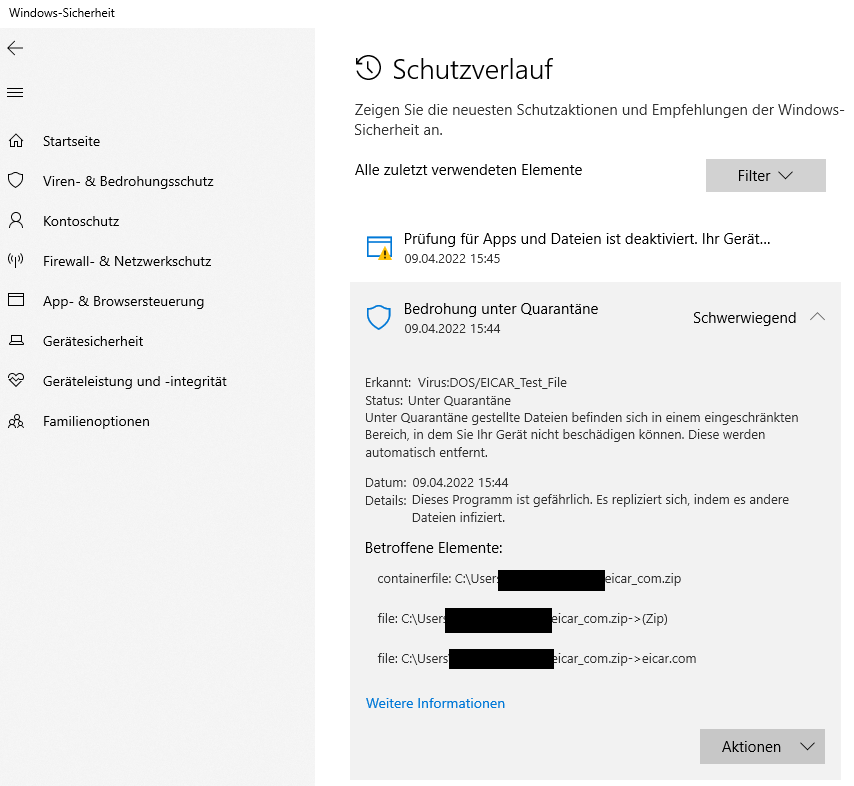Screen dimensions: 854x786
Task: Open Gerätesicherheit menu entry
Action: click(92, 341)
